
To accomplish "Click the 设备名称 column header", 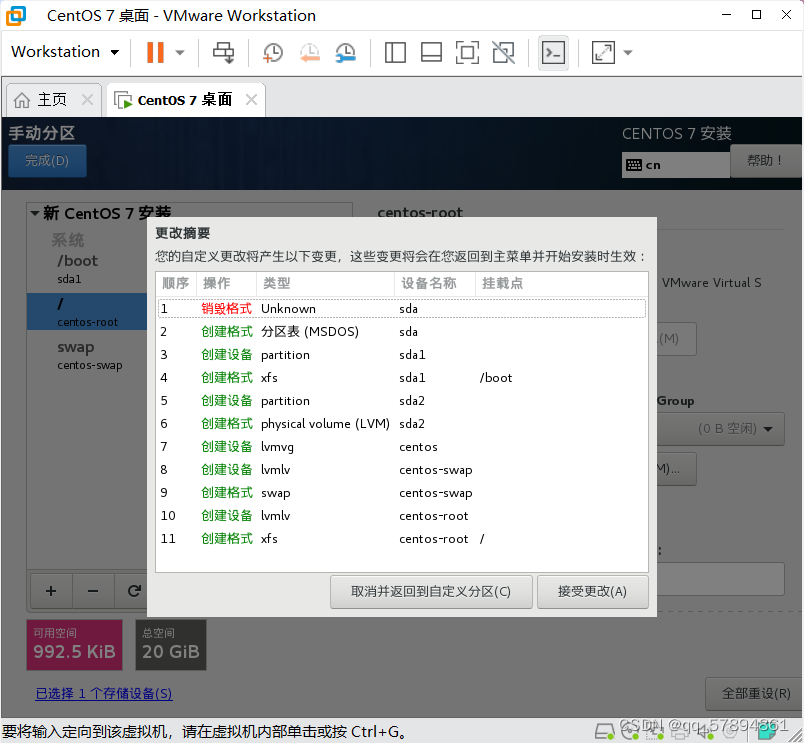I will coord(435,283).
